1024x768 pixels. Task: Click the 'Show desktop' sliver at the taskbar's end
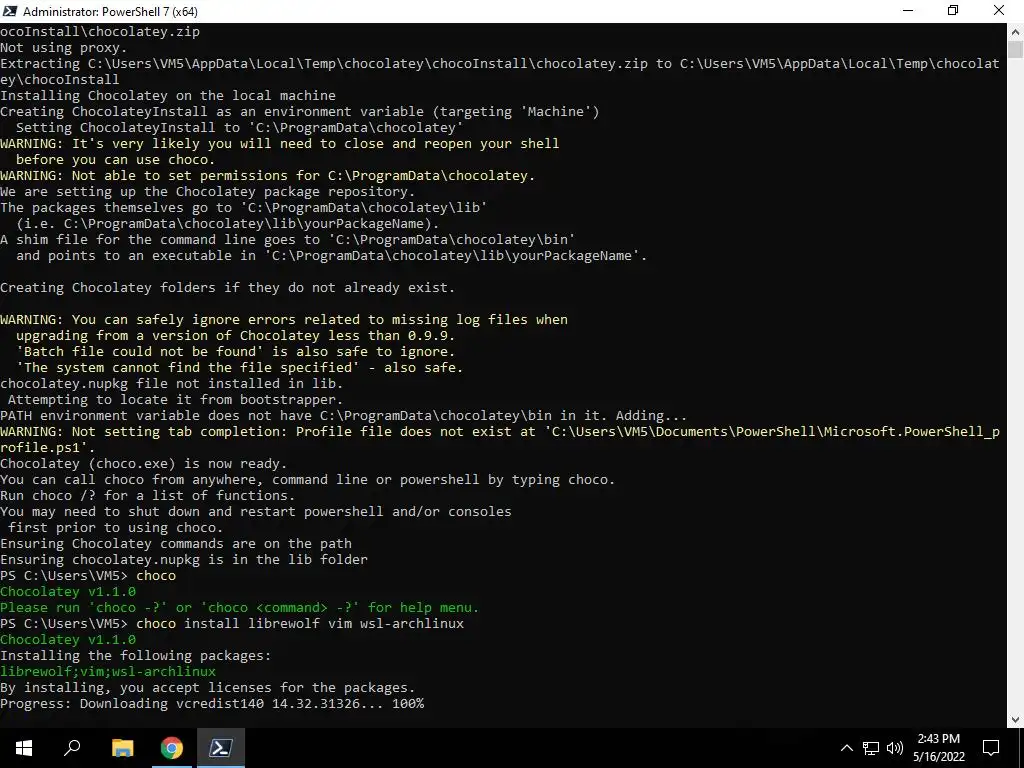[1021, 748]
